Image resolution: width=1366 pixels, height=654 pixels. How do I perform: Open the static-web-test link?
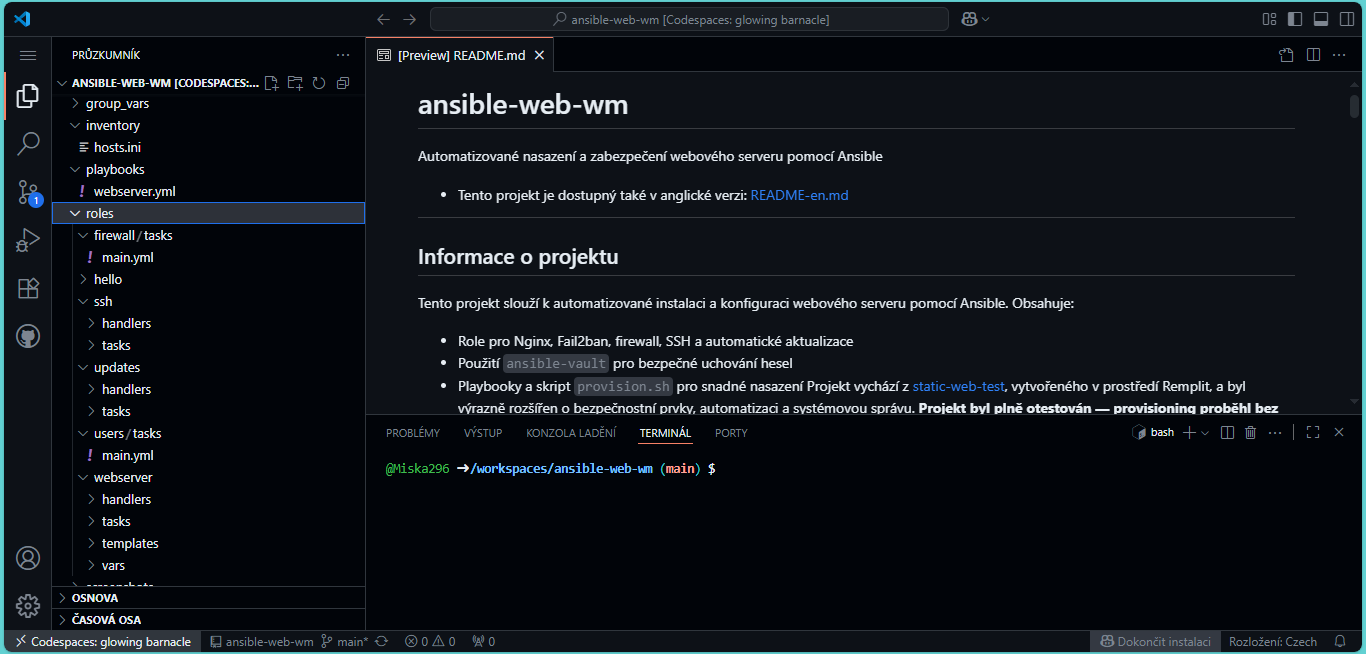coord(958,386)
